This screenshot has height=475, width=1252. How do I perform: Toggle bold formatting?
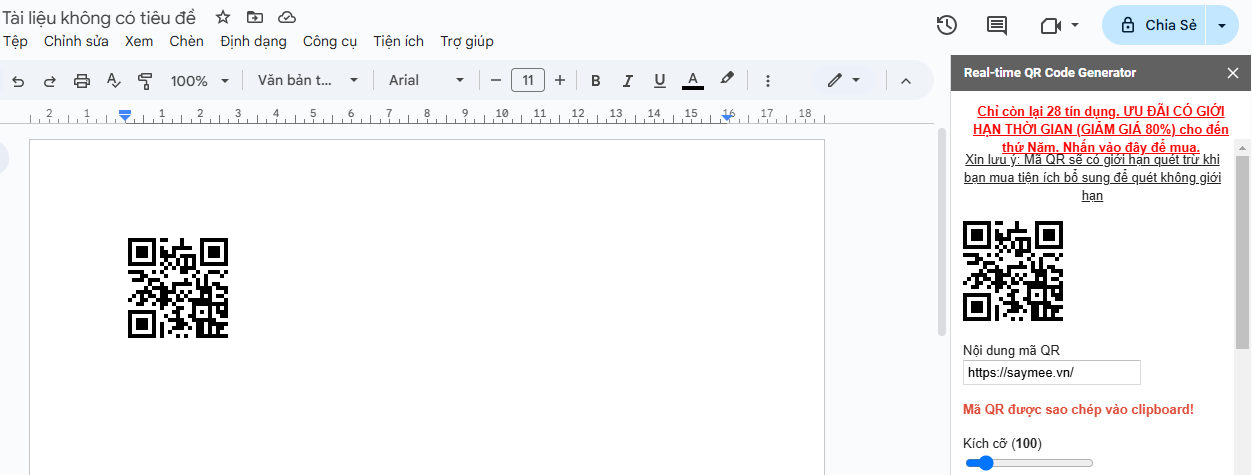coord(596,81)
